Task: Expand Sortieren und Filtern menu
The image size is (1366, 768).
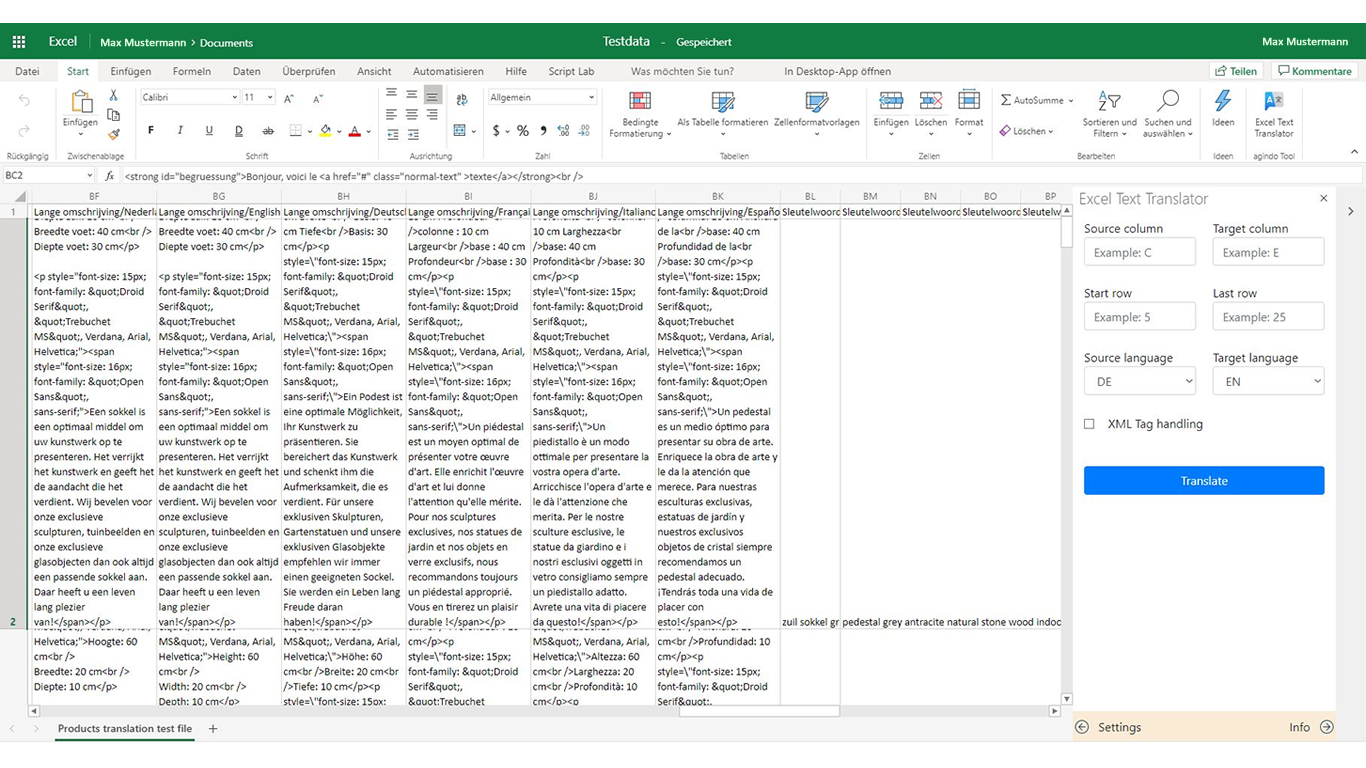Action: pyautogui.click(x=1109, y=115)
